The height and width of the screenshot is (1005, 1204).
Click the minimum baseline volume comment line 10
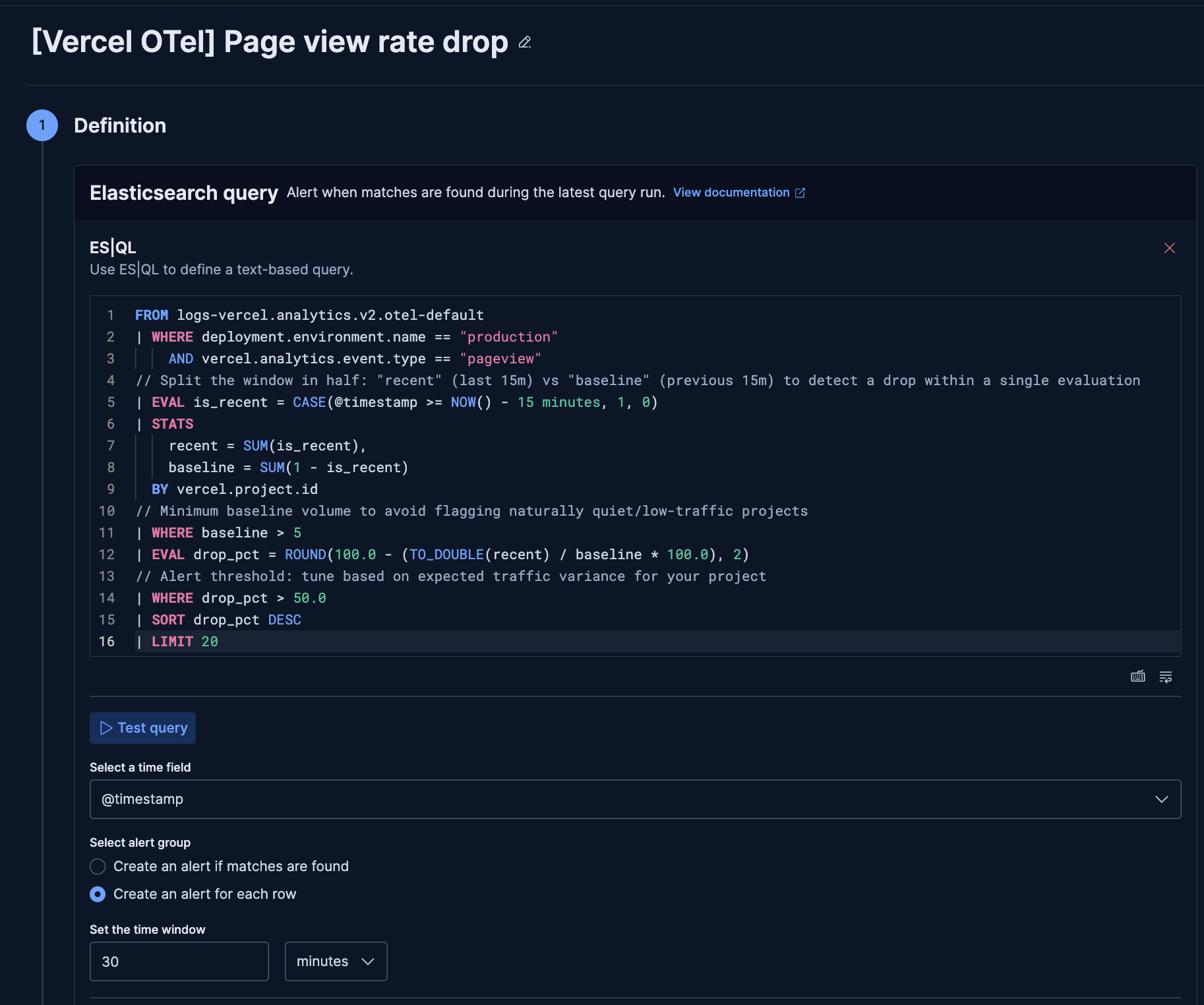pyautogui.click(x=471, y=511)
